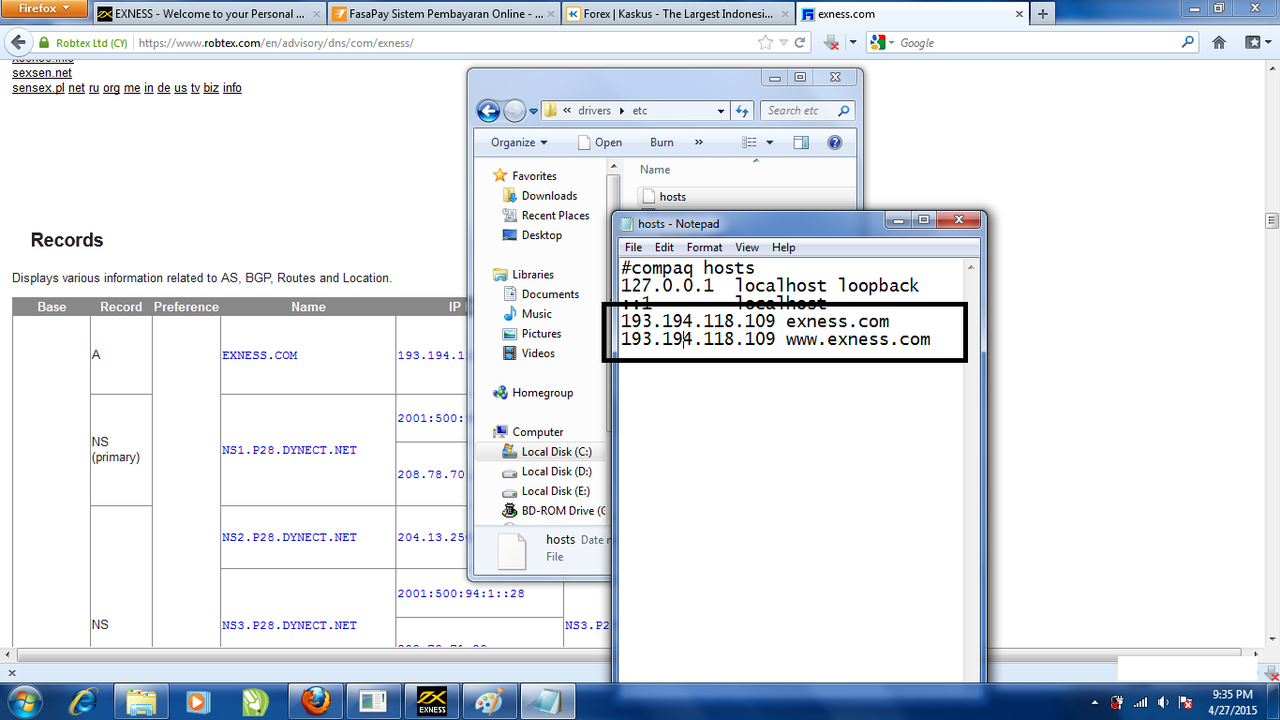Viewport: 1280px width, 720px height.
Task: Open the Explorer view options dropdown
Action: 771,143
